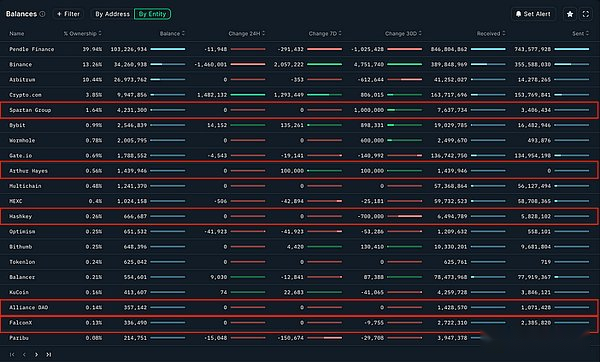Go to previous page arrow
Viewport: 600px width, 362px height.
pos(24,354)
